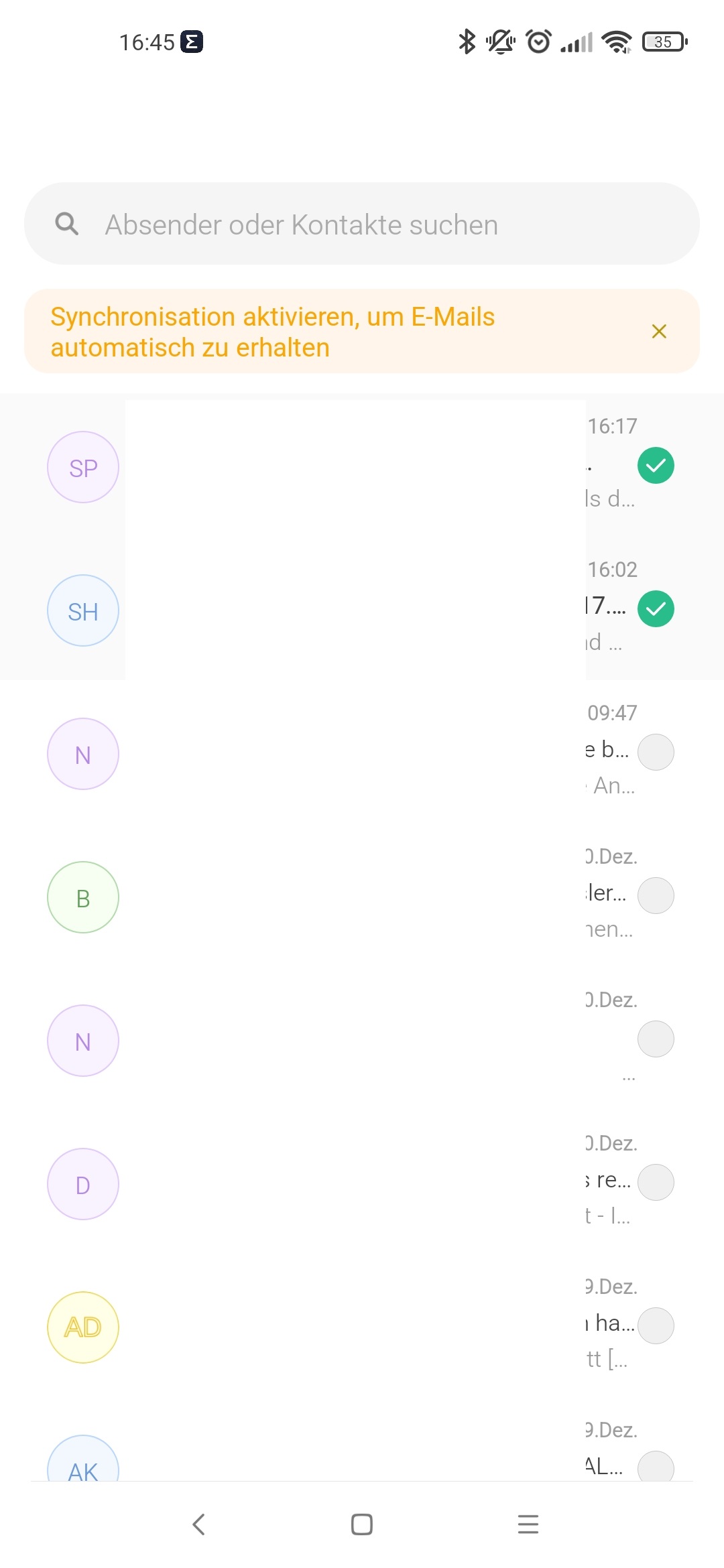
Task: Tap the AK sender avatar
Action: point(83,1458)
